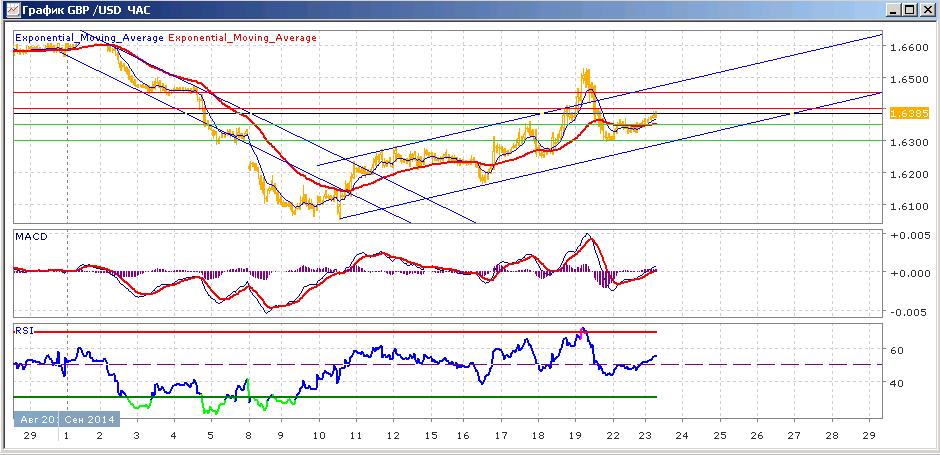Select date 23 on time axis

[x=645, y=435]
